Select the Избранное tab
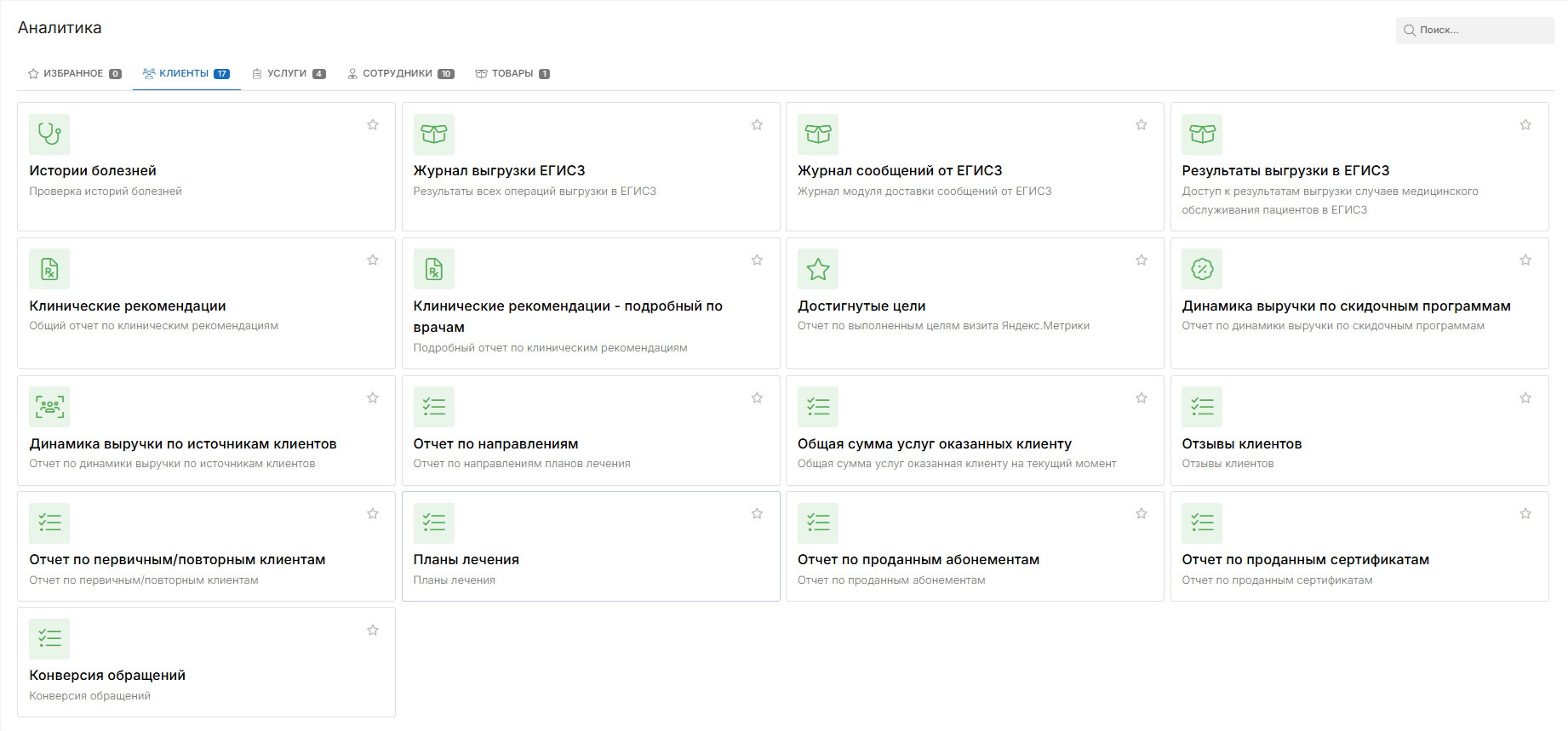This screenshot has width=1568, height=731. click(73, 74)
